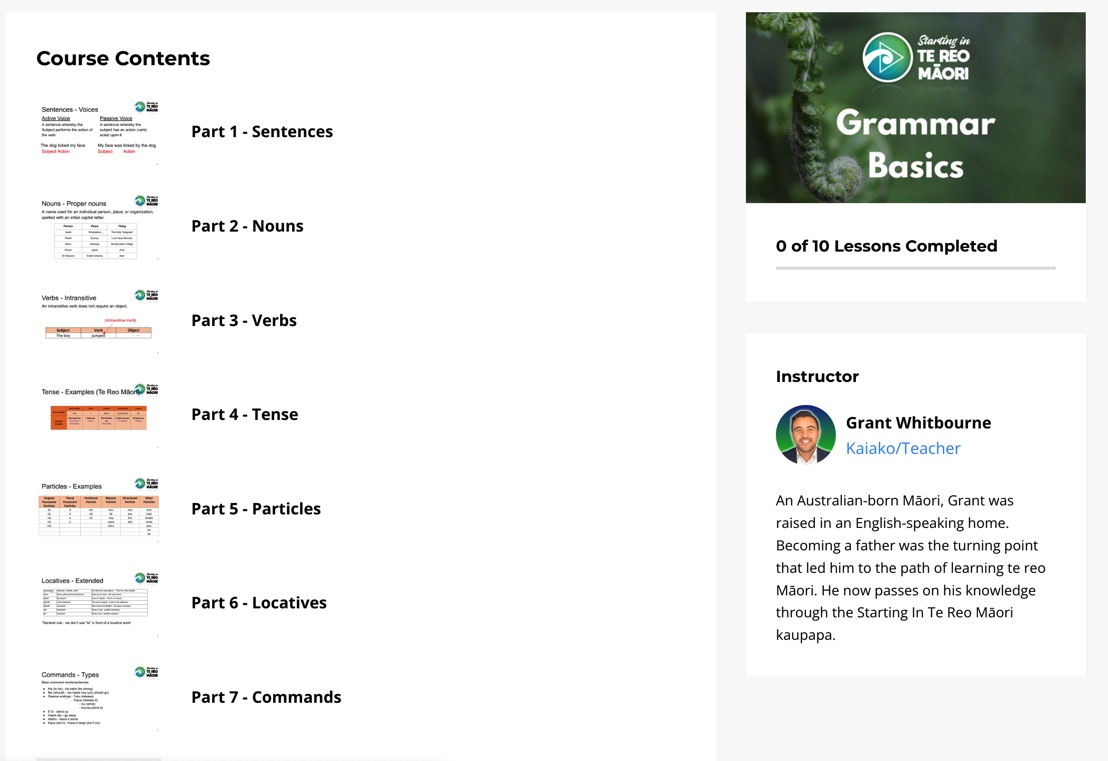Click the Verbs - Intransitive slide thumbnail
Viewport: 1108px width, 761px height.
(x=99, y=321)
